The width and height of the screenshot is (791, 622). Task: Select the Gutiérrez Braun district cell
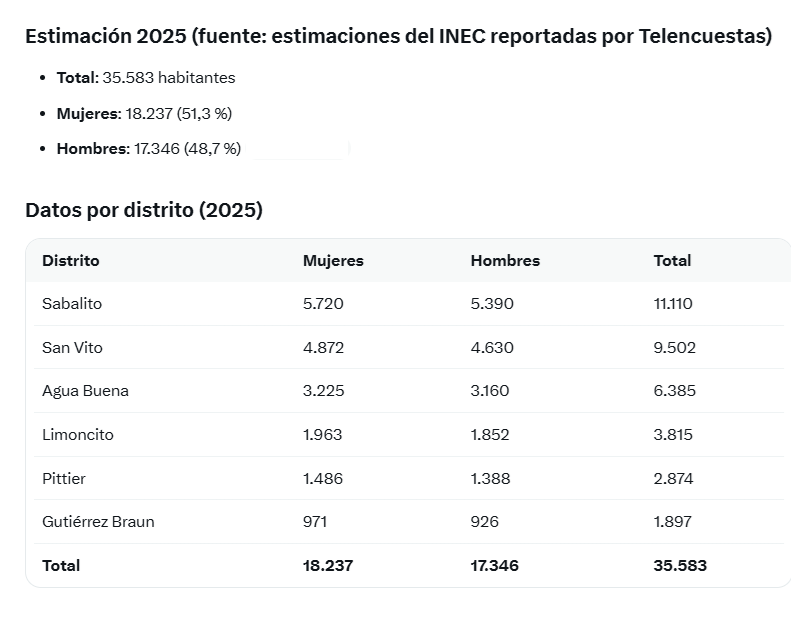(x=98, y=522)
